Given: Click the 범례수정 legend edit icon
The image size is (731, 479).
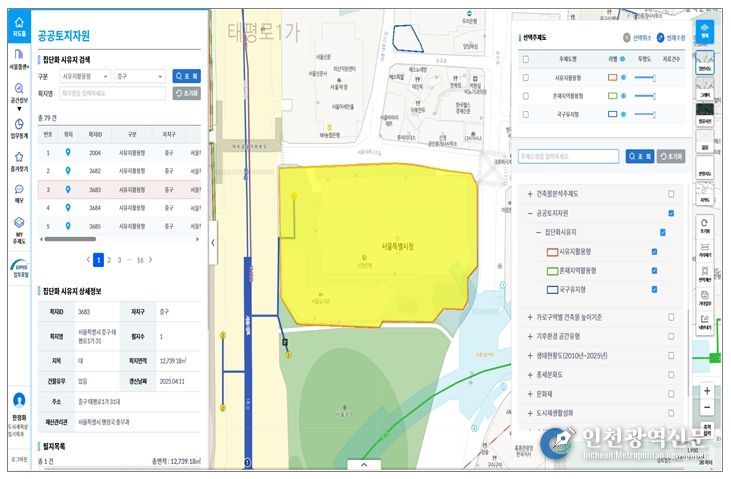Looking at the screenshot, I should point(661,37).
